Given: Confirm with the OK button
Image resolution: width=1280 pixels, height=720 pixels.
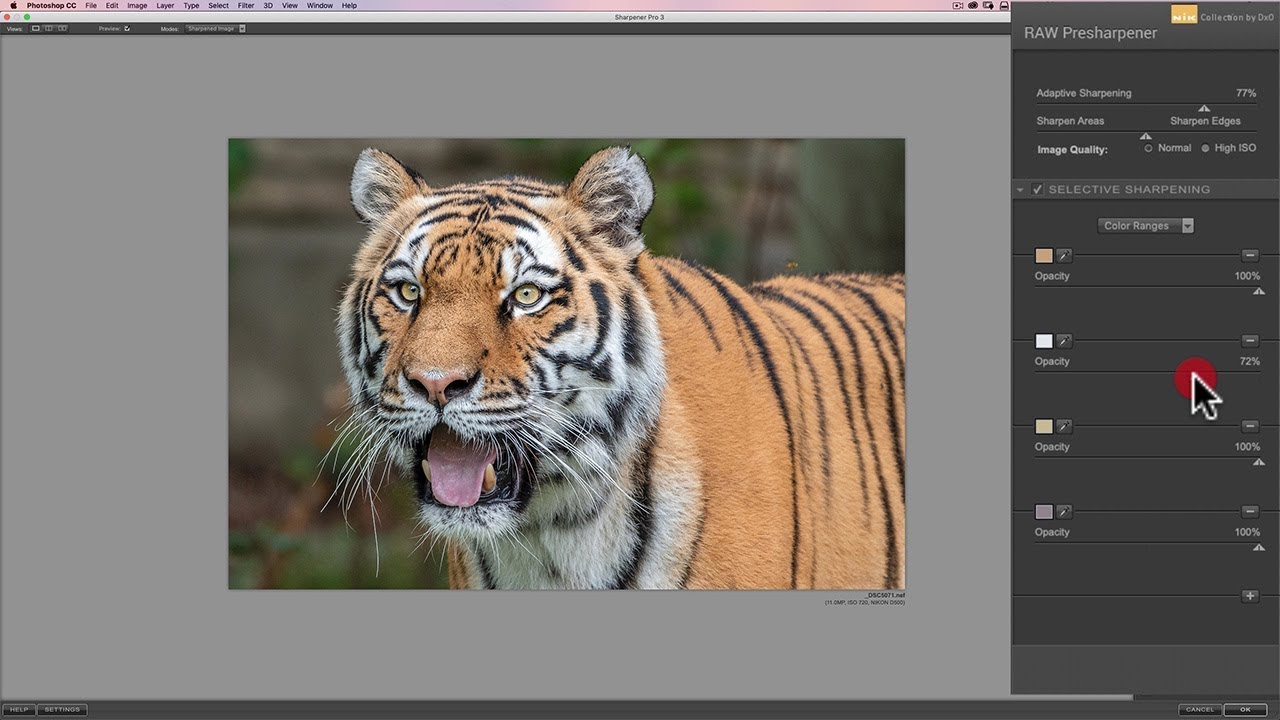Looking at the screenshot, I should (1245, 710).
